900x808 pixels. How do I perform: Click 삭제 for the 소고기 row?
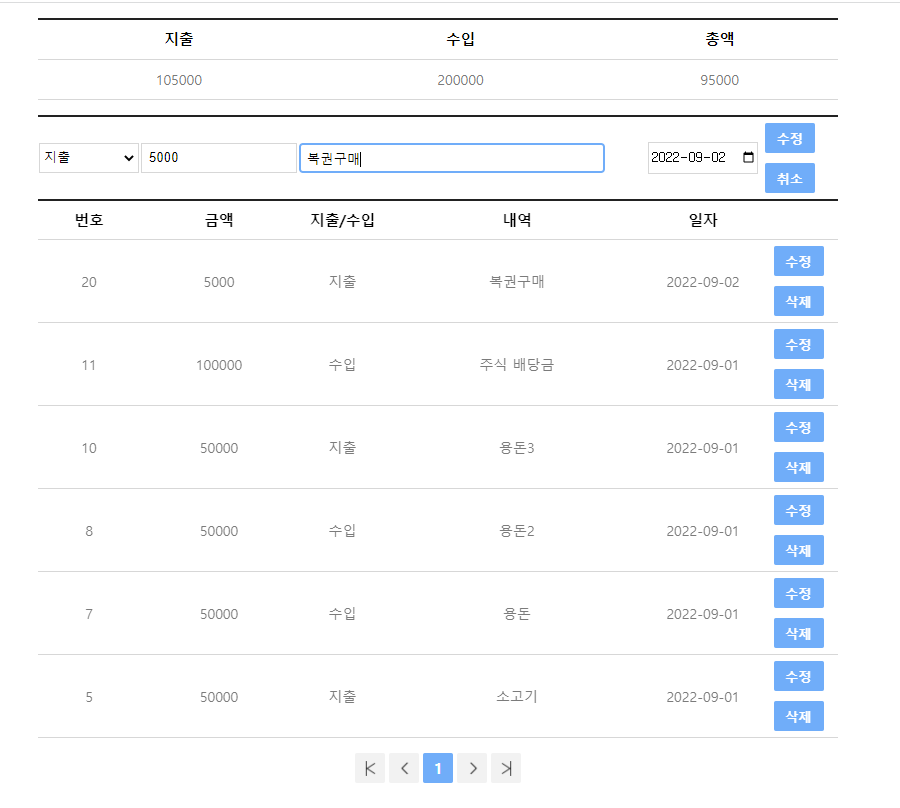[x=798, y=716]
